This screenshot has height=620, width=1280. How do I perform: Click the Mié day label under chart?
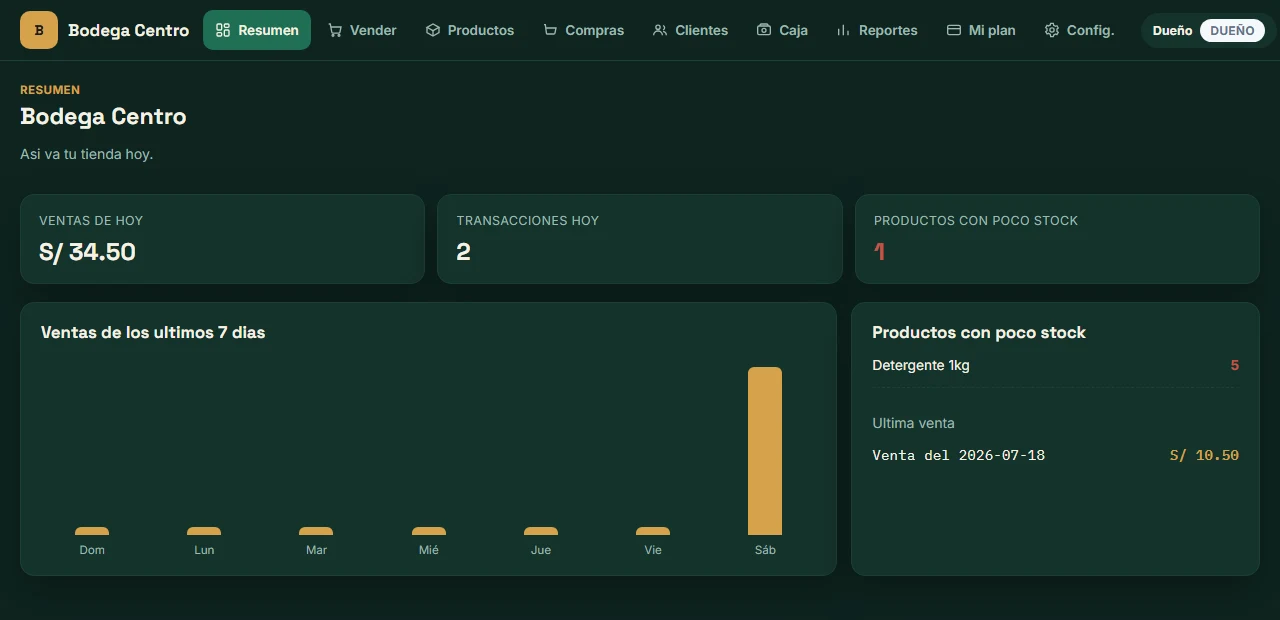click(x=429, y=550)
